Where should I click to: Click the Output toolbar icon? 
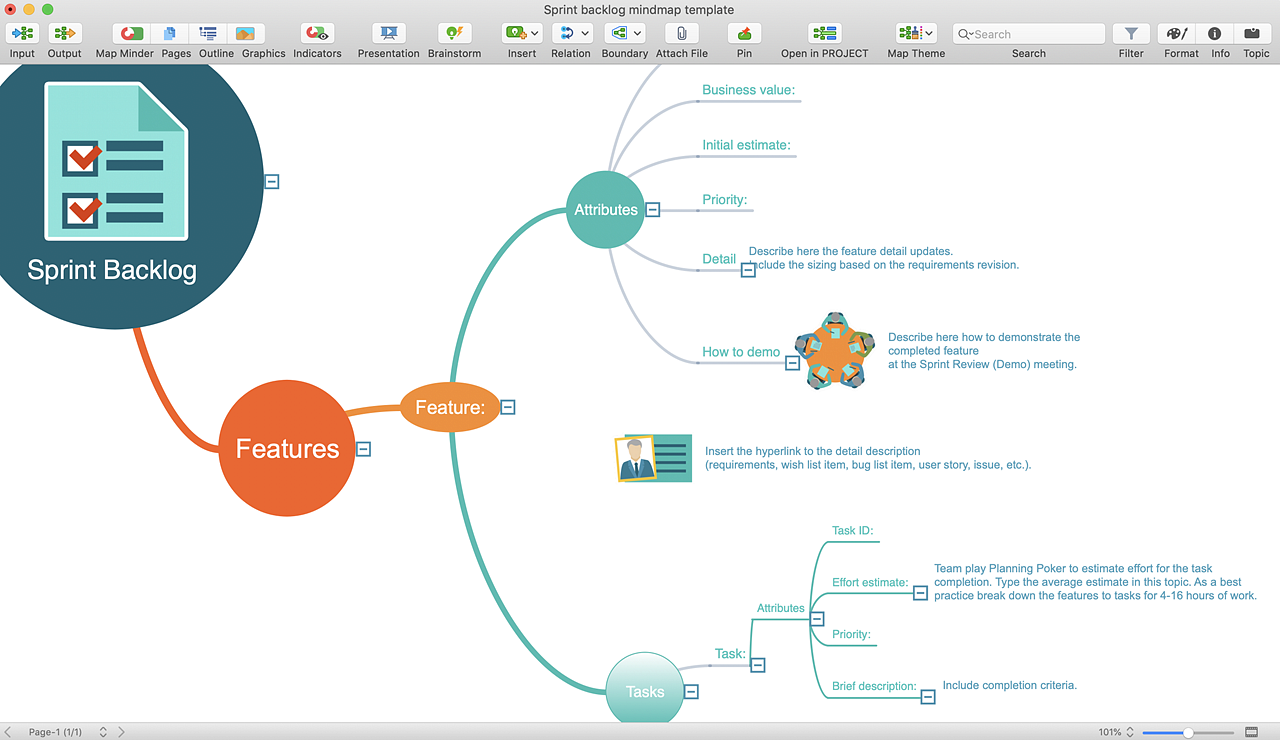tap(64, 34)
